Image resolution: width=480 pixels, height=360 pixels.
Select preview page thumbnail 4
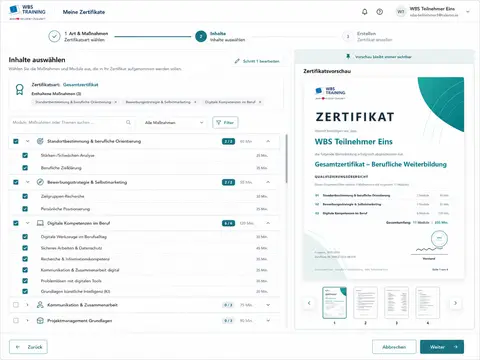point(428,303)
